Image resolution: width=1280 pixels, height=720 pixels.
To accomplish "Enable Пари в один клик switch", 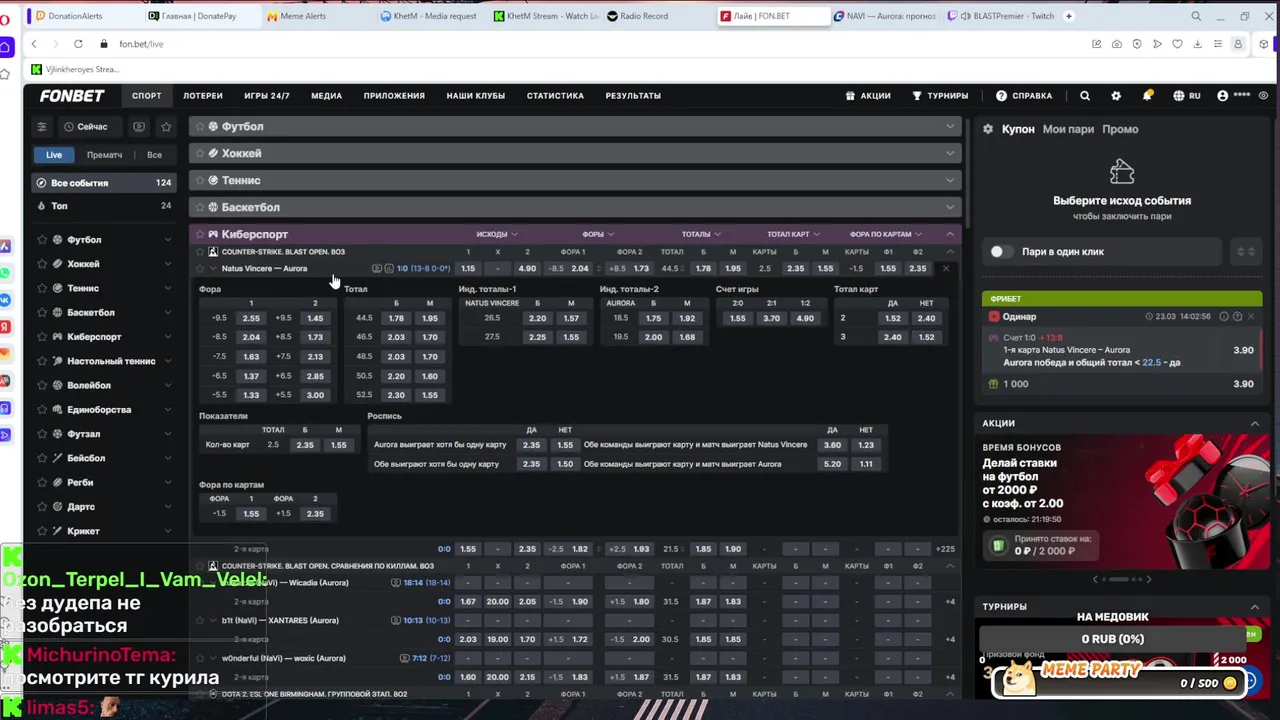I will (1000, 252).
